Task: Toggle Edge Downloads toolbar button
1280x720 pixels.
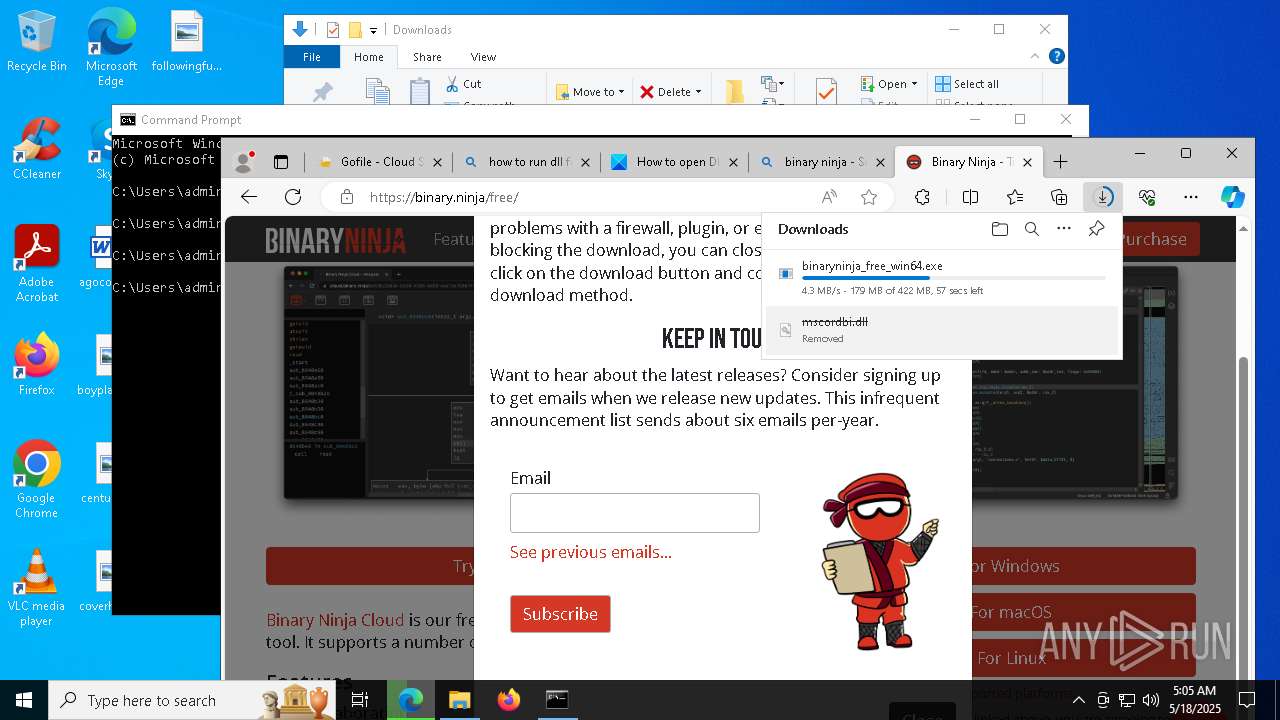Action: click(x=1103, y=197)
